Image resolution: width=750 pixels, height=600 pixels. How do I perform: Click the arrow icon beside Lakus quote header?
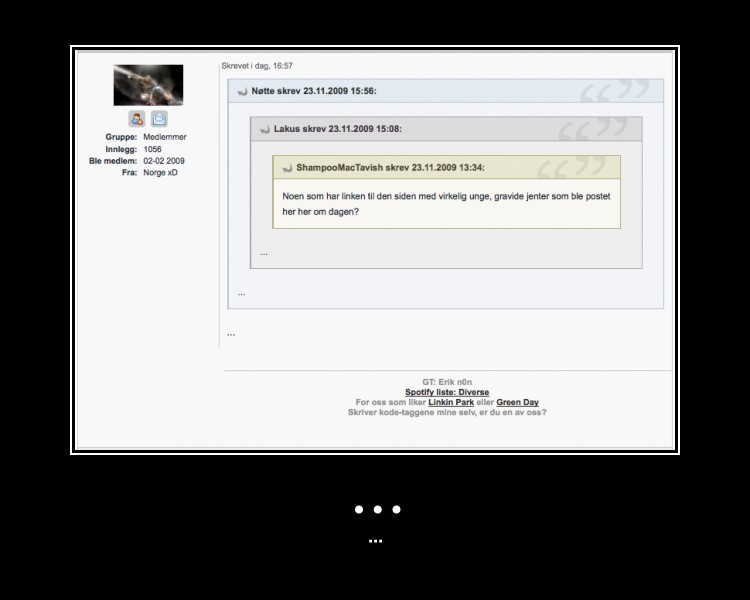click(265, 129)
